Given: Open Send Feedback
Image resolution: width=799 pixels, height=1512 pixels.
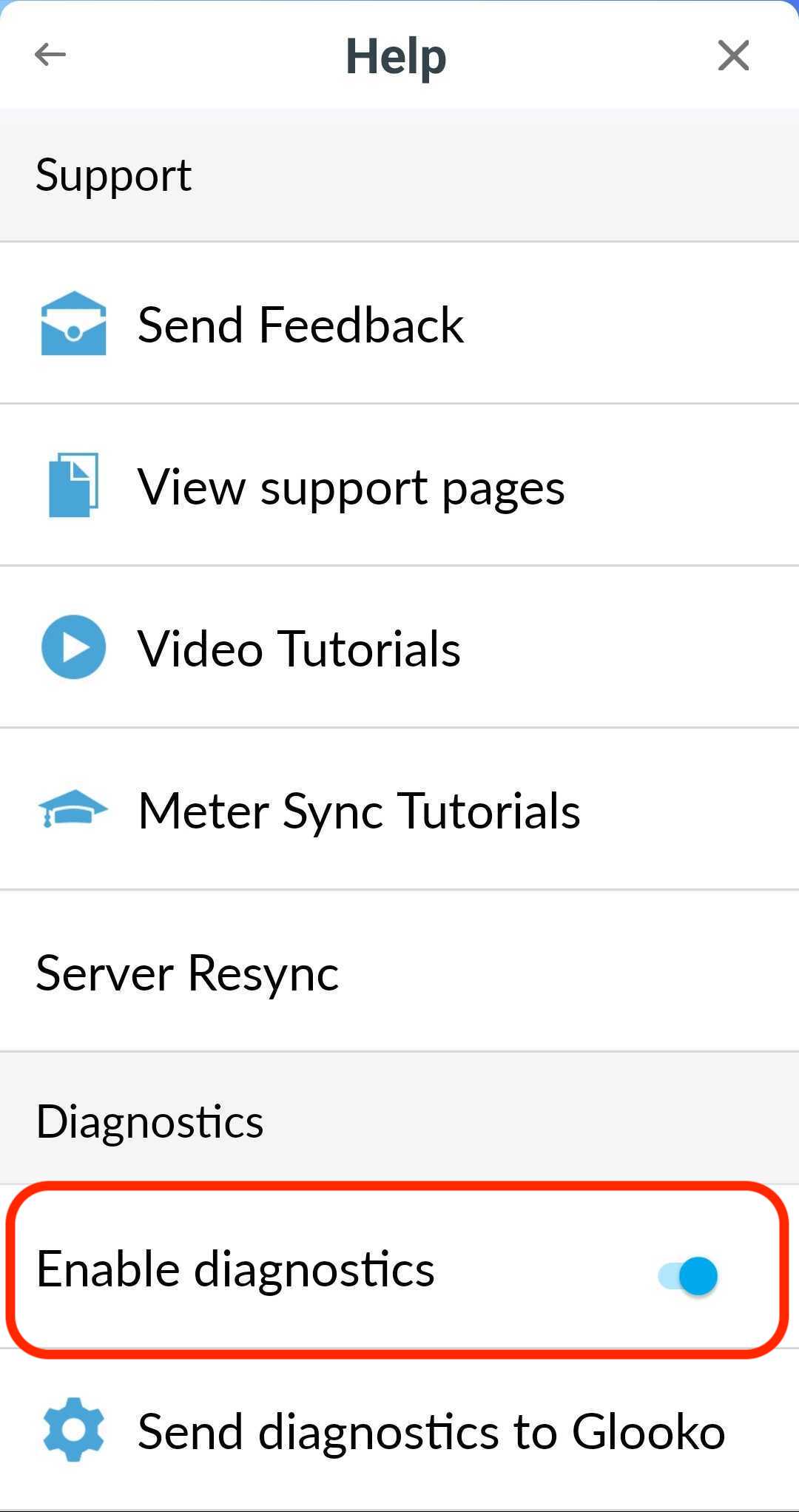Looking at the screenshot, I should (x=300, y=325).
